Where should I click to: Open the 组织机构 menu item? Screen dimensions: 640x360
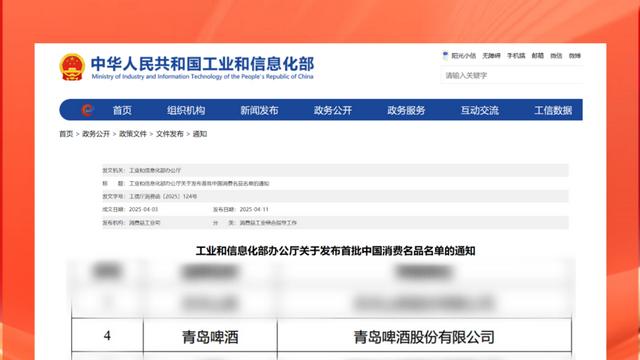pos(186,110)
